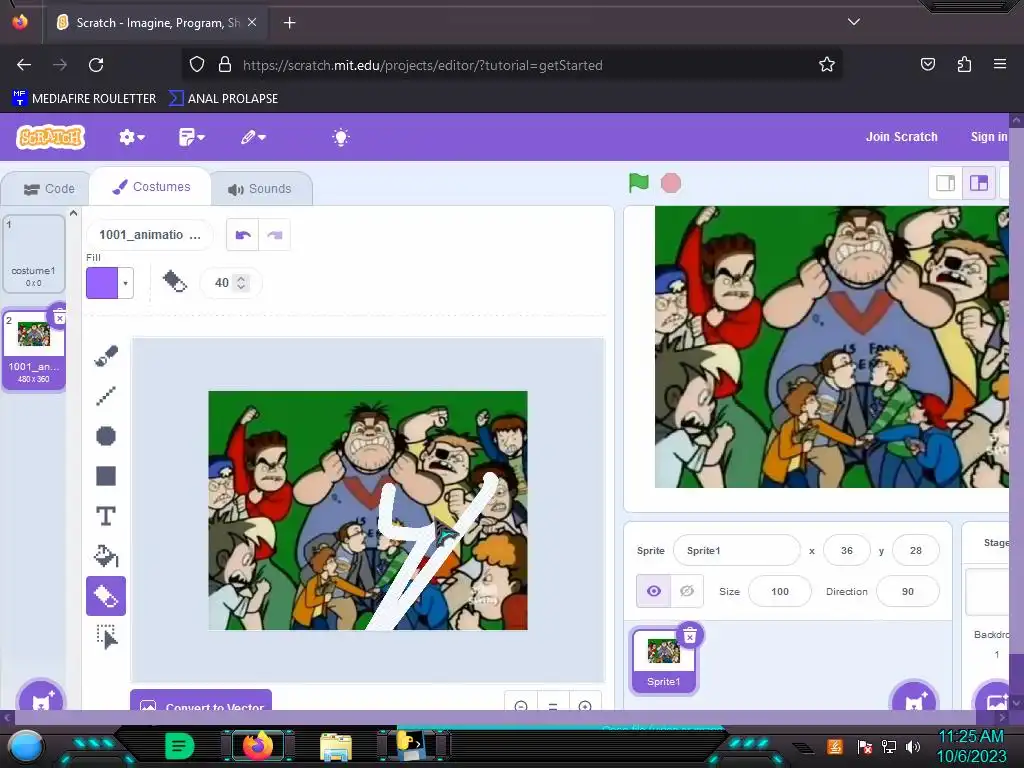This screenshot has height=768, width=1024.
Task: Click Convert to Vector button
Action: coord(201,701)
